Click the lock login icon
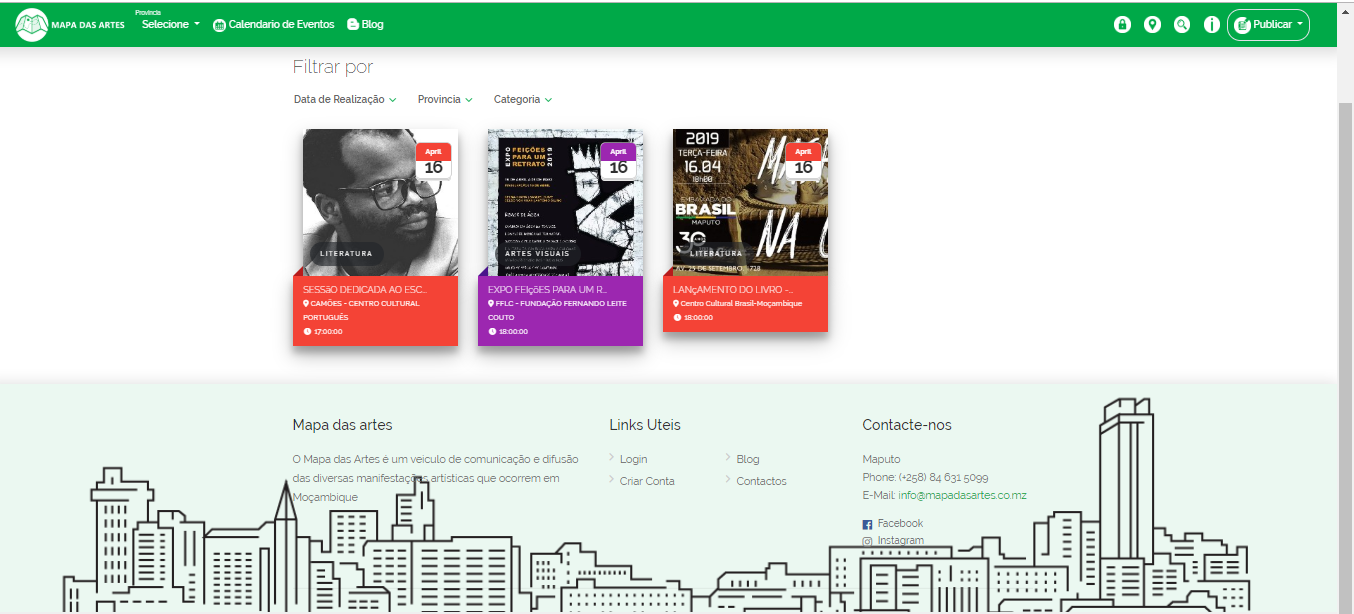 1122,25
